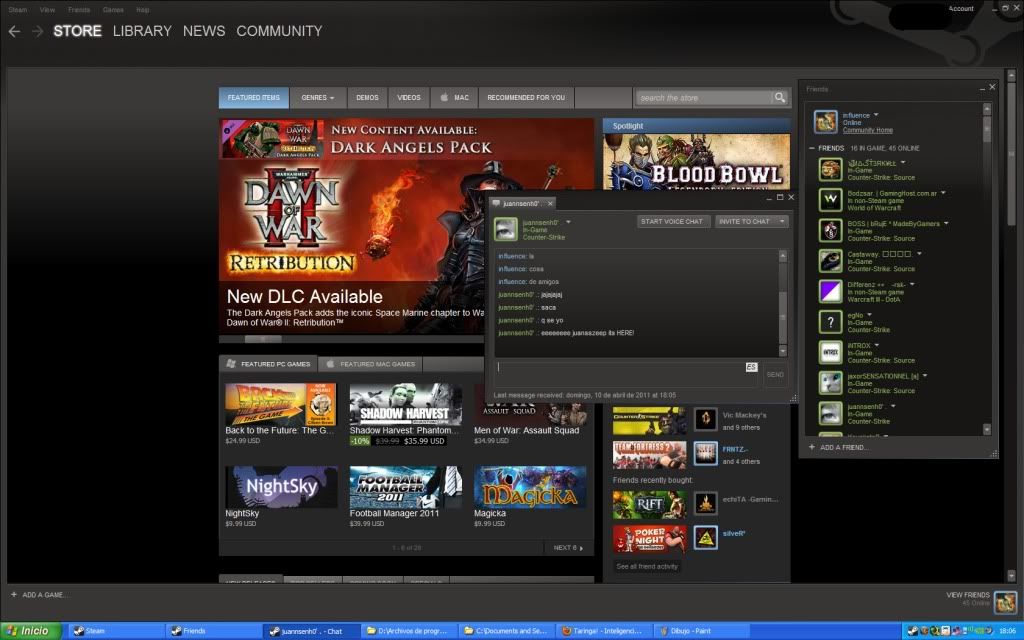Viewport: 1024px width, 640px height.
Task: Open Taringa browser window from taskbar
Action: [x=603, y=631]
